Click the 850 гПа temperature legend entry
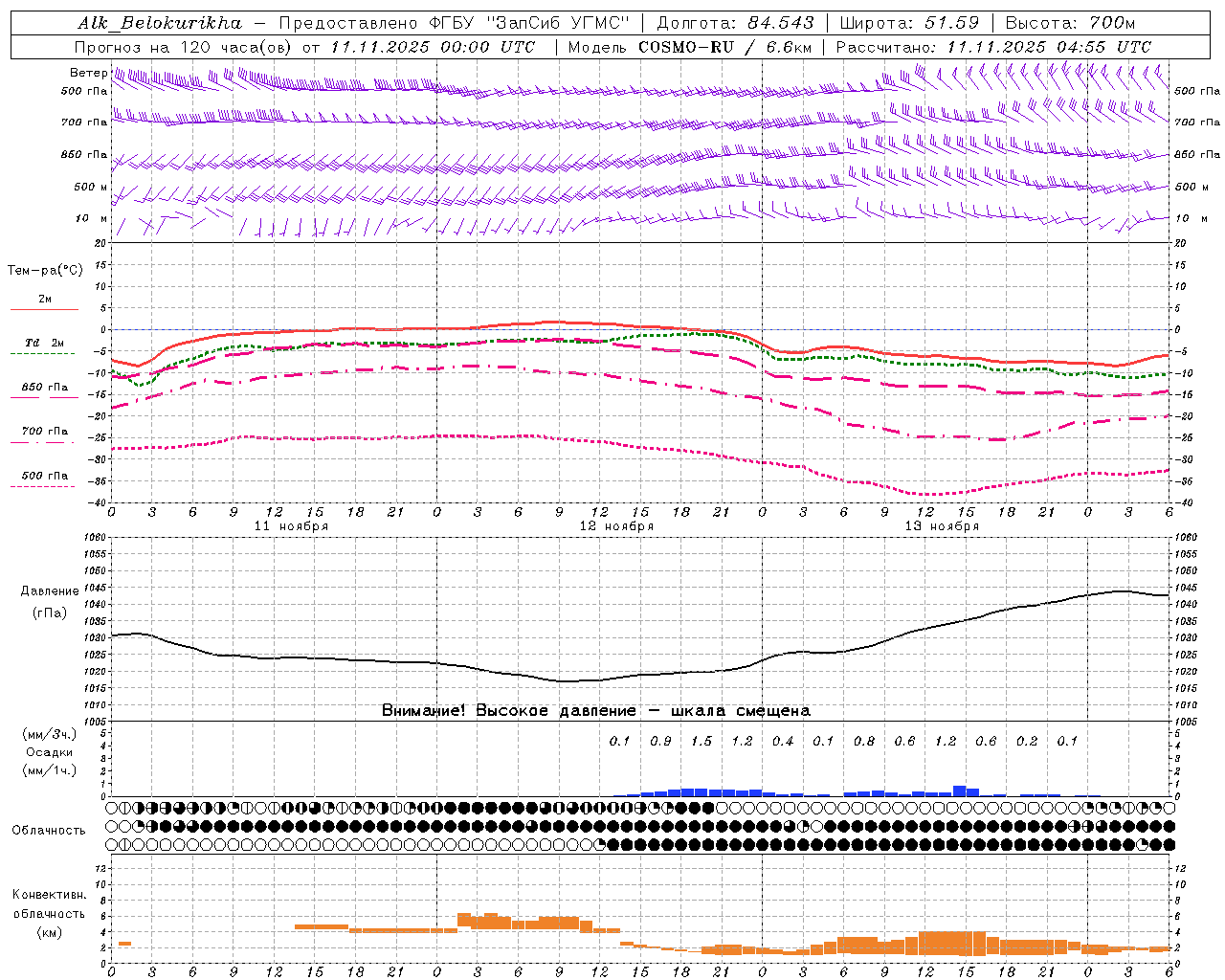1225x980 pixels. pyautogui.click(x=45, y=388)
